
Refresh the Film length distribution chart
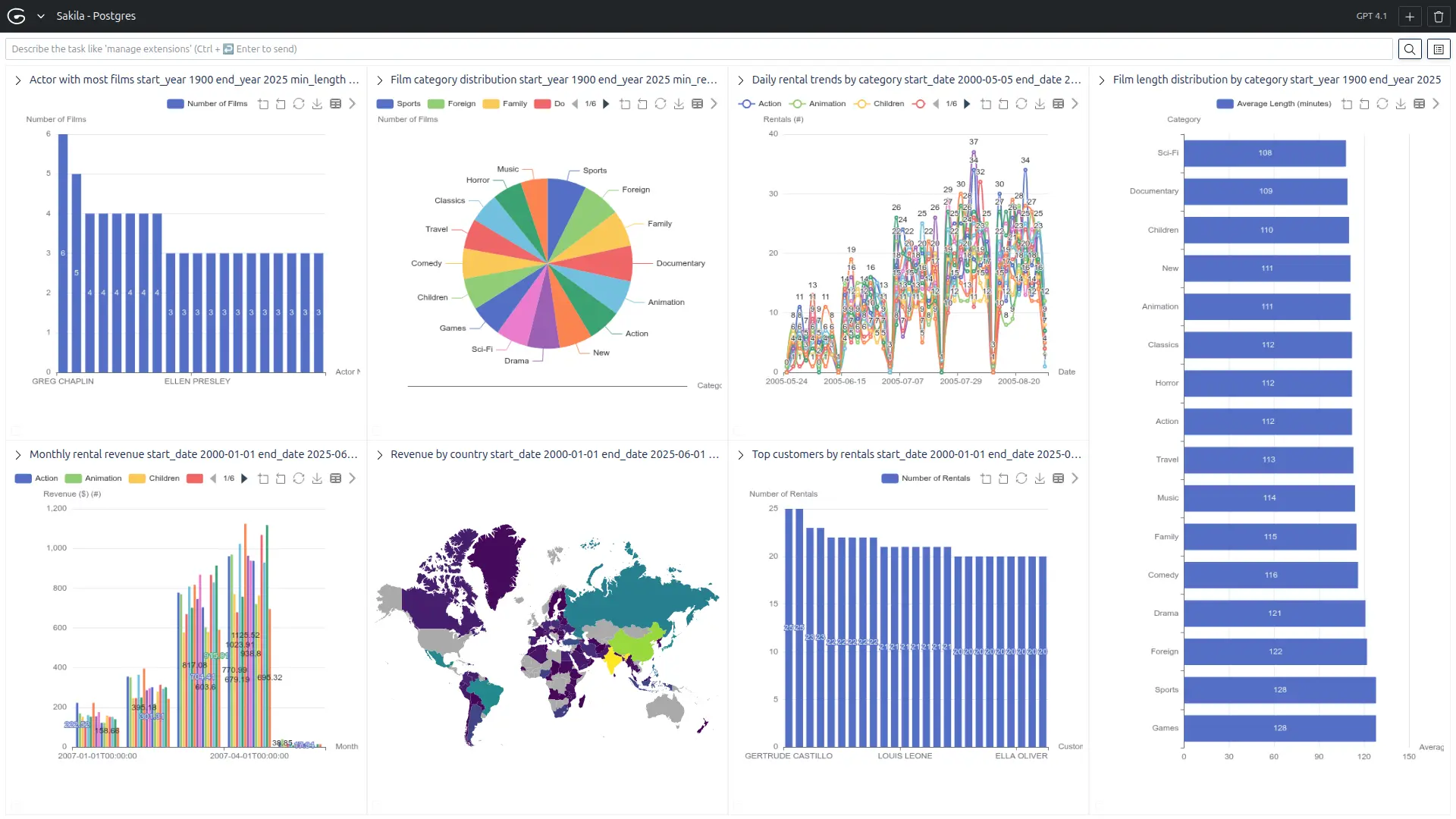click(1382, 104)
